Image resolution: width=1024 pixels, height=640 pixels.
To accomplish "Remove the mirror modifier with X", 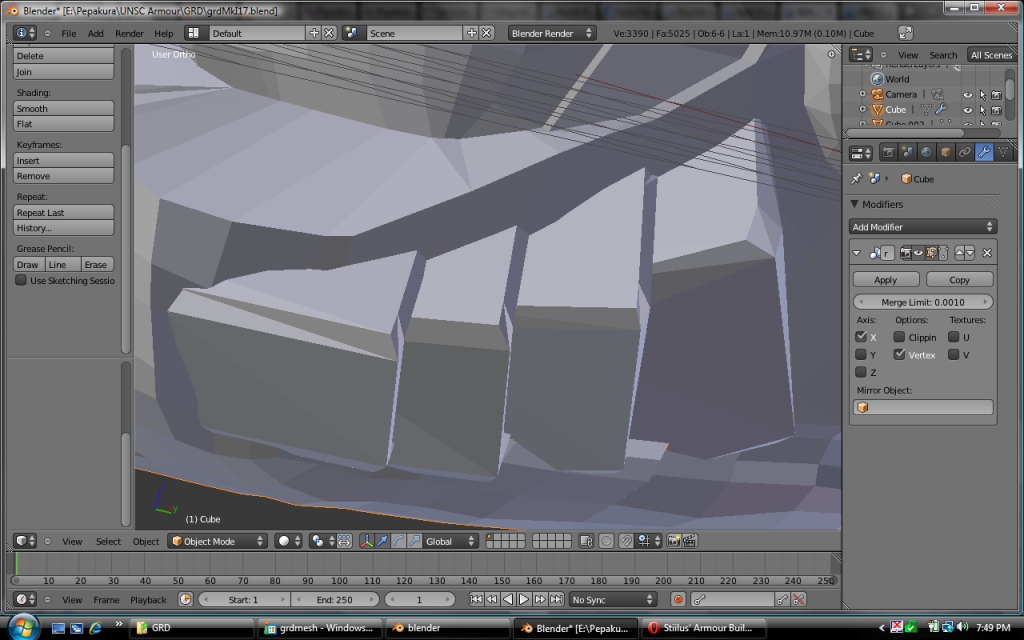I will click(x=987, y=253).
